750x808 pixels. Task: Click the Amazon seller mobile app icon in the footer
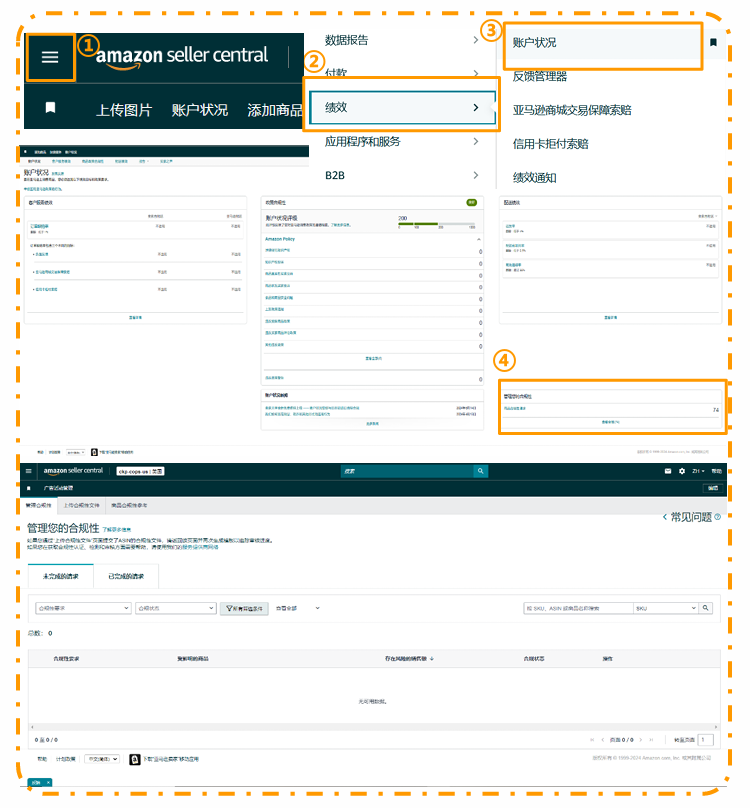tap(135, 759)
